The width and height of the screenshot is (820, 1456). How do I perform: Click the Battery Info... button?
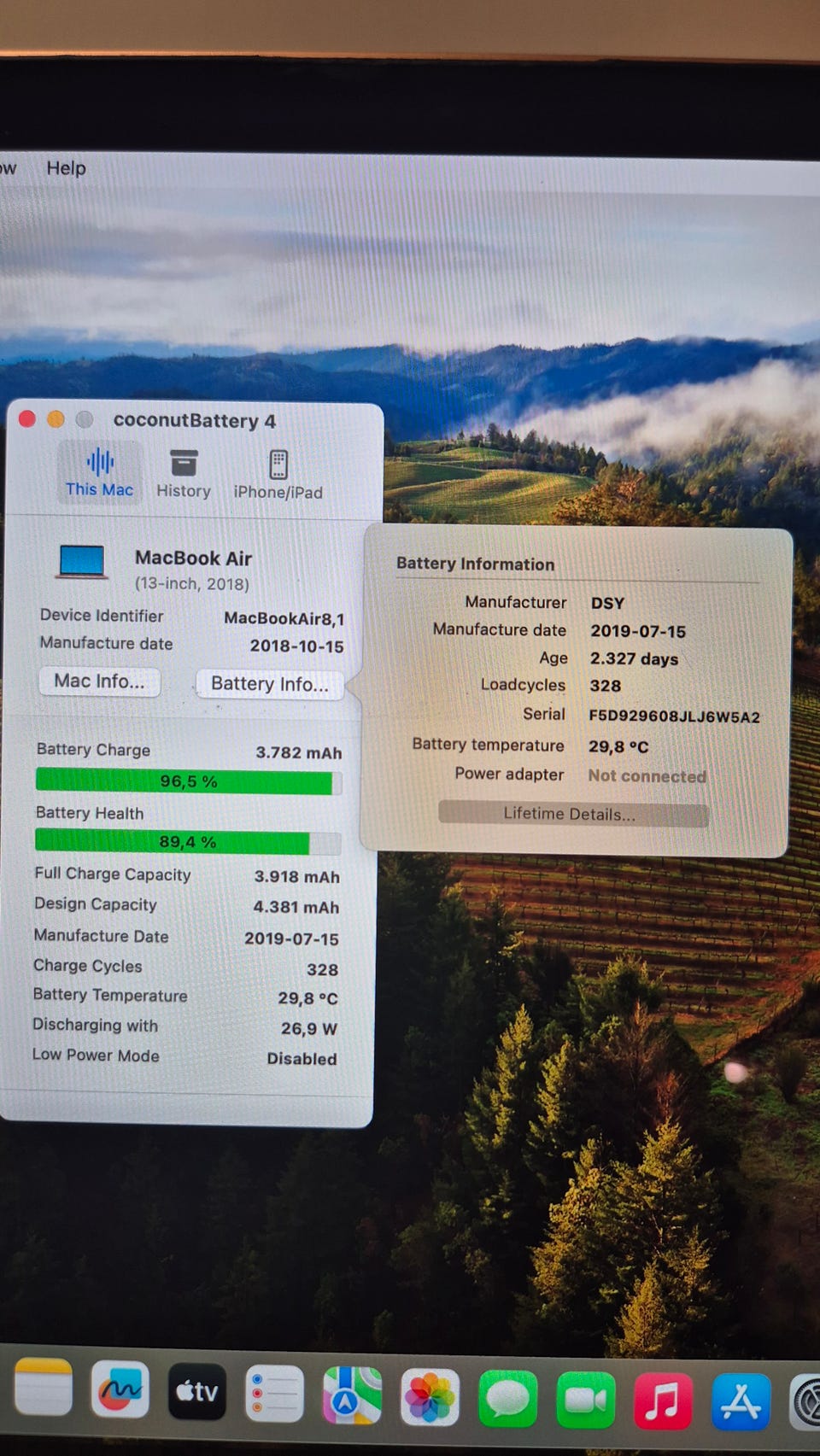point(269,684)
